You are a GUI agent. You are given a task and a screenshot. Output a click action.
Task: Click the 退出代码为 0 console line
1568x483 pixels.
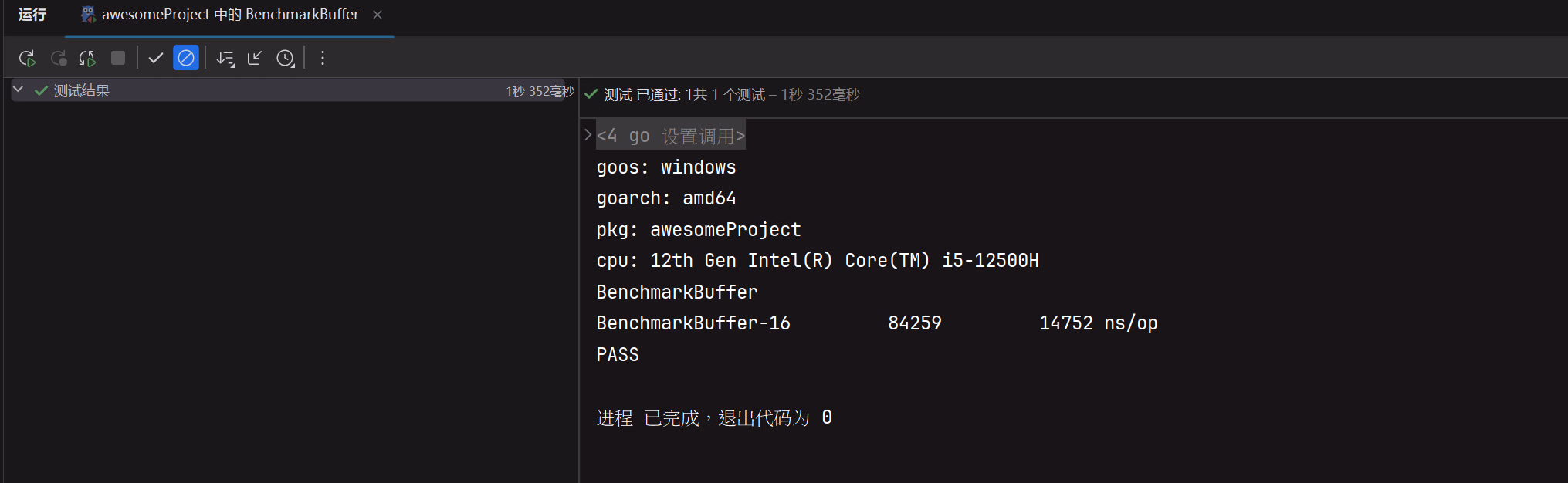pos(713,417)
